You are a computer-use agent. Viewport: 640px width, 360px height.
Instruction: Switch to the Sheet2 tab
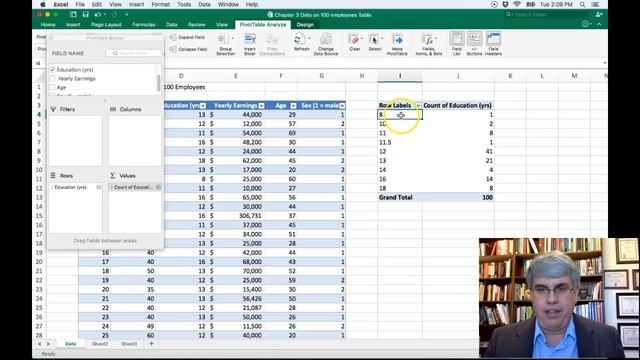[100, 344]
